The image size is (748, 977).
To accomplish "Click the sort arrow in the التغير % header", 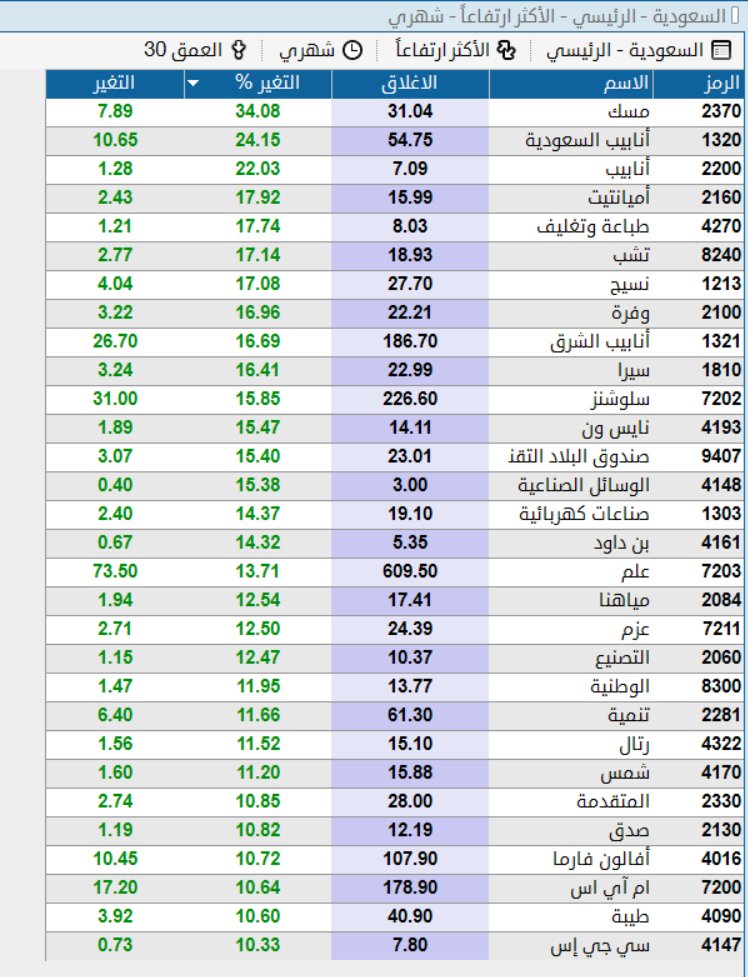I will 193,83.
